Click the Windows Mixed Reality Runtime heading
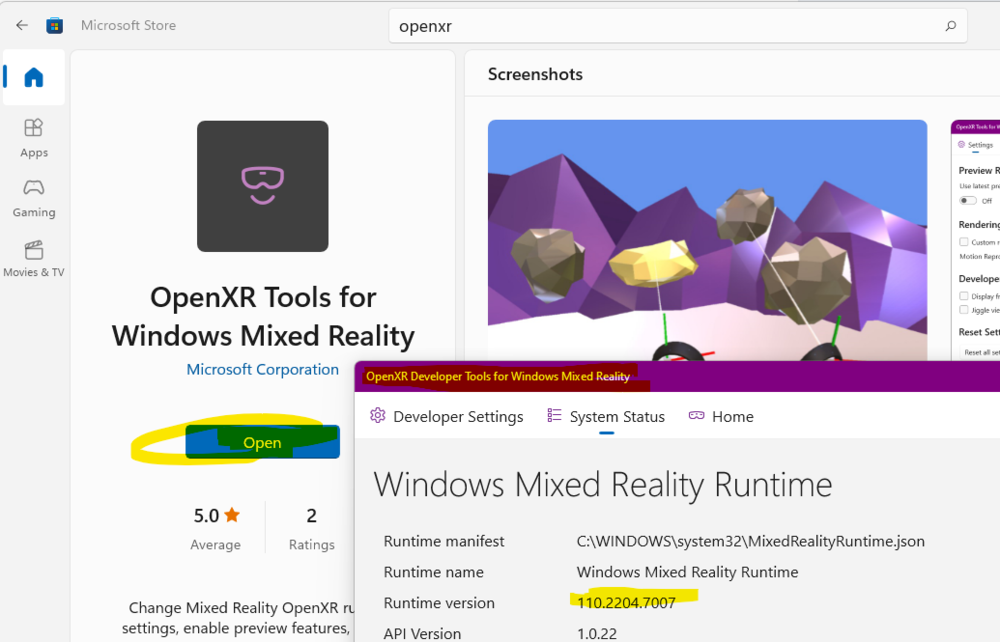 [603, 485]
